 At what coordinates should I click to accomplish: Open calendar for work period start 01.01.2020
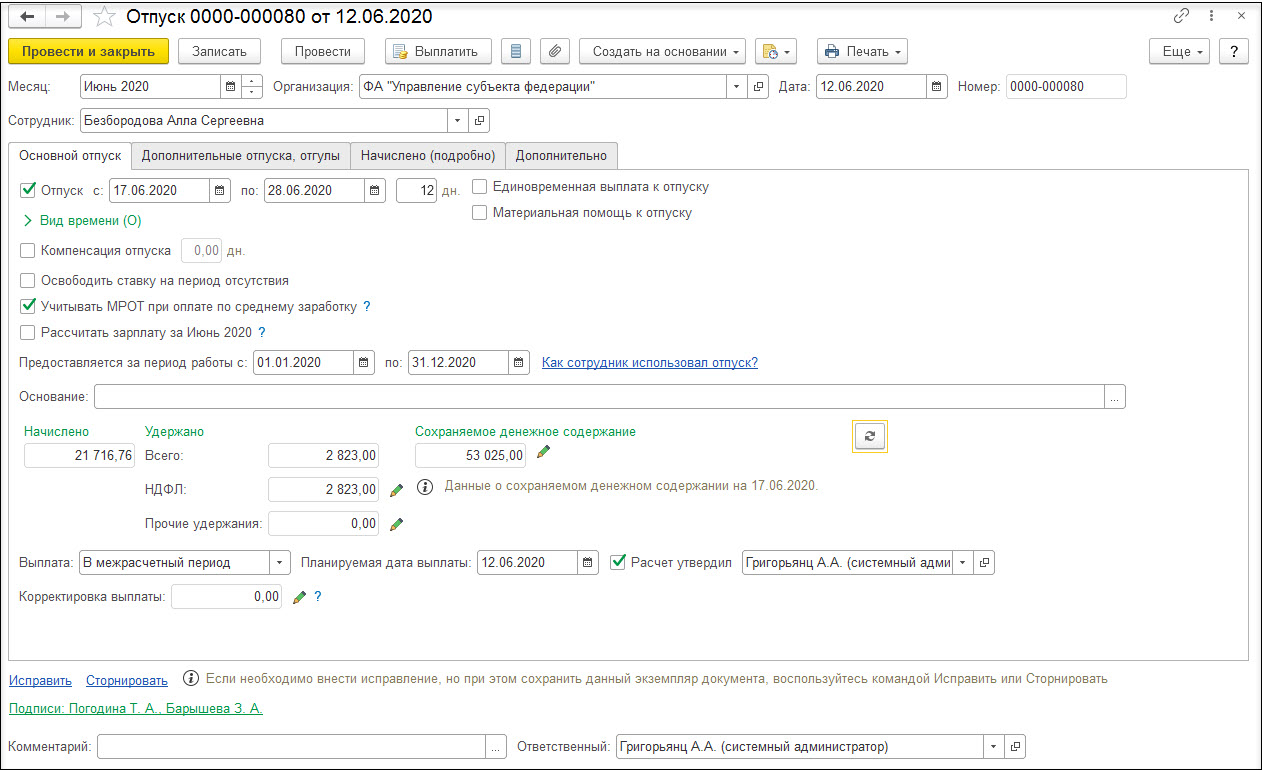coord(365,362)
